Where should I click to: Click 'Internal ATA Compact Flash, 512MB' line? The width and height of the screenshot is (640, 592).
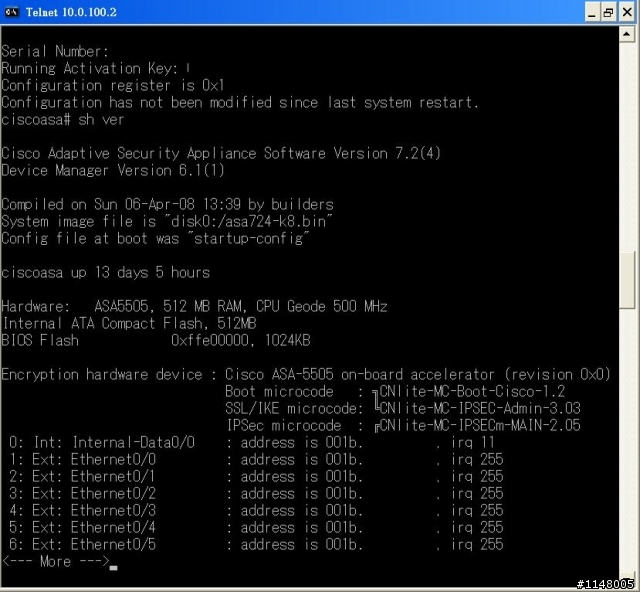point(129,323)
